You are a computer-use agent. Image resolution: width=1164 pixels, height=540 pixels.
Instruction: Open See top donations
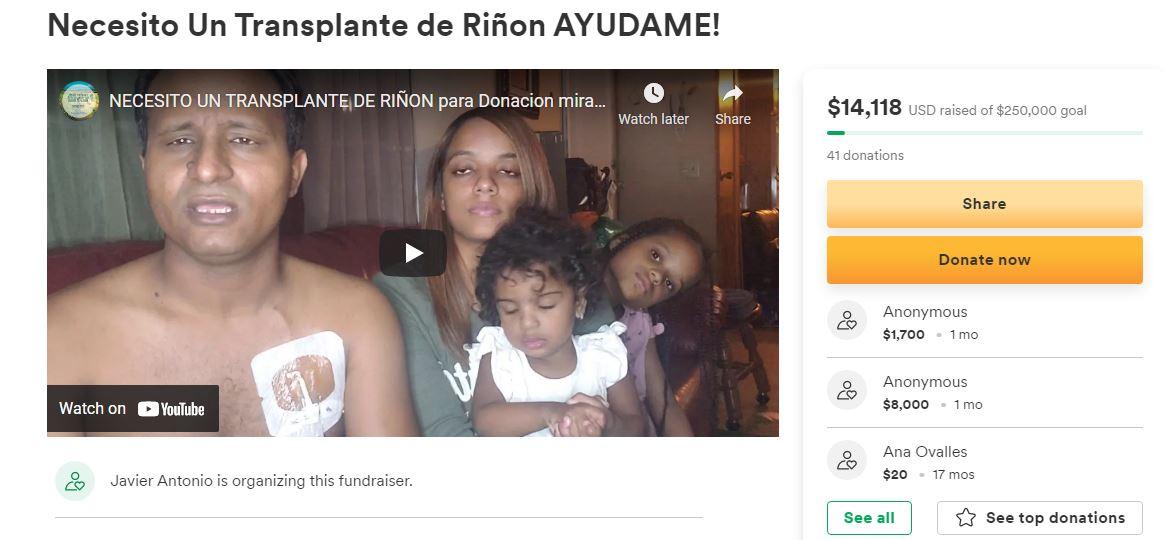tap(1039, 518)
